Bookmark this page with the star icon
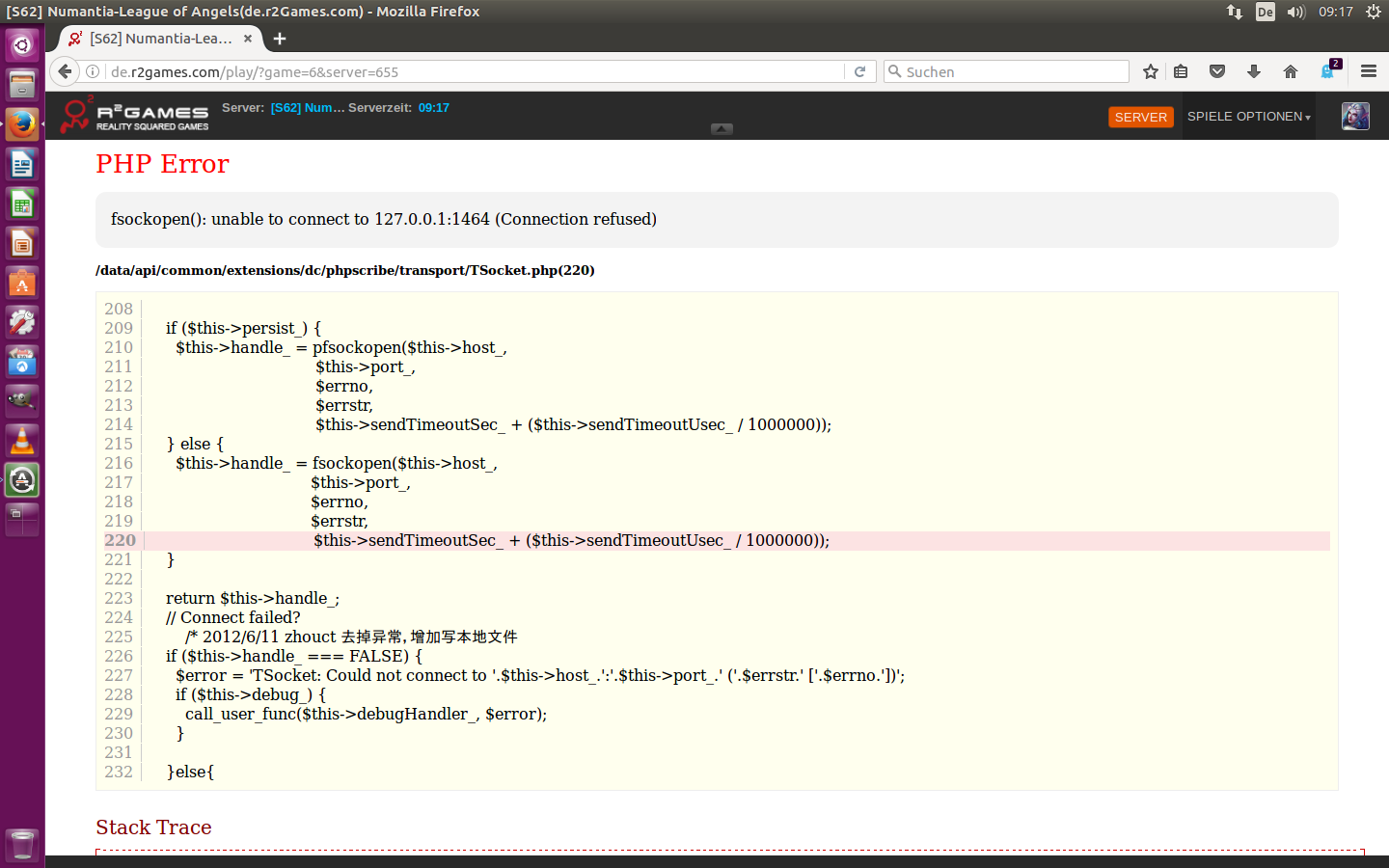 point(1150,71)
